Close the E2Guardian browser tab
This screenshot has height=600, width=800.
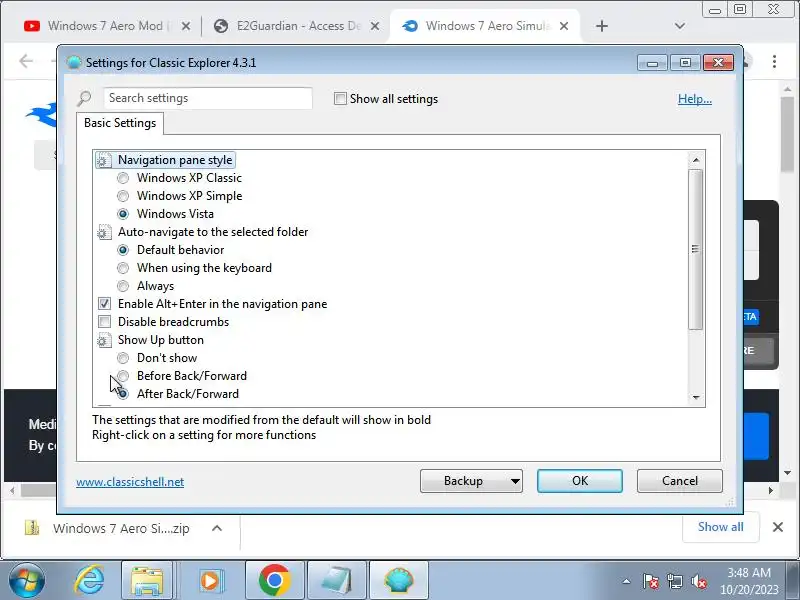tap(374, 26)
